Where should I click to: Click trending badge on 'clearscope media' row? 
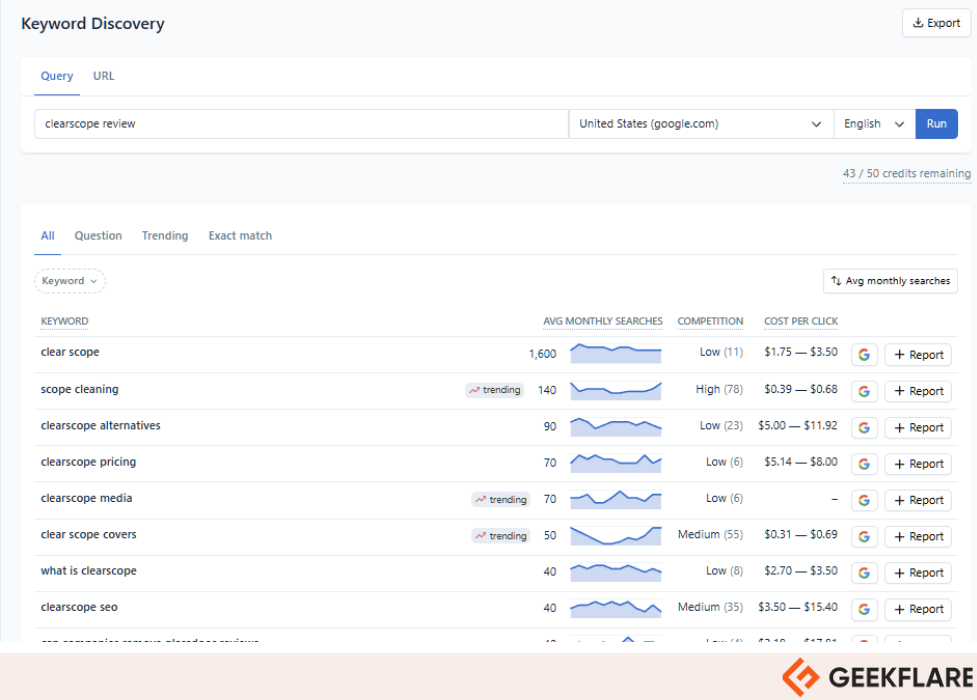[x=501, y=500]
